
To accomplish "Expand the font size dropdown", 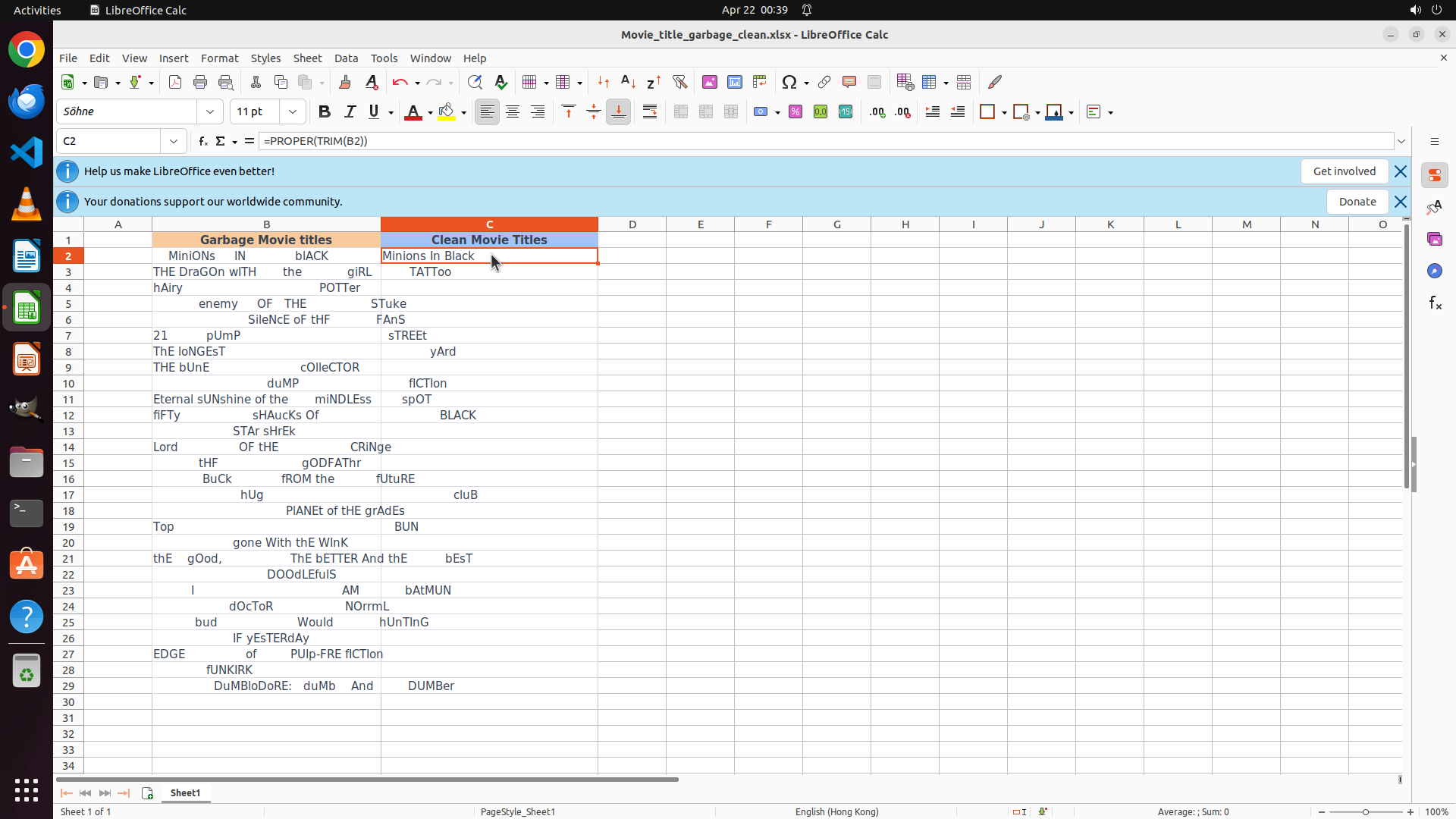I will point(293,112).
